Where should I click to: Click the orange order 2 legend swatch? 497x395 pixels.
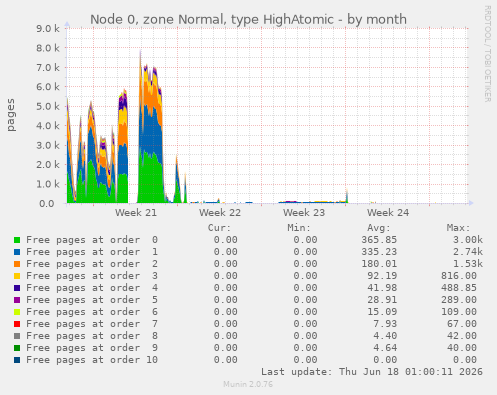pos(17,264)
